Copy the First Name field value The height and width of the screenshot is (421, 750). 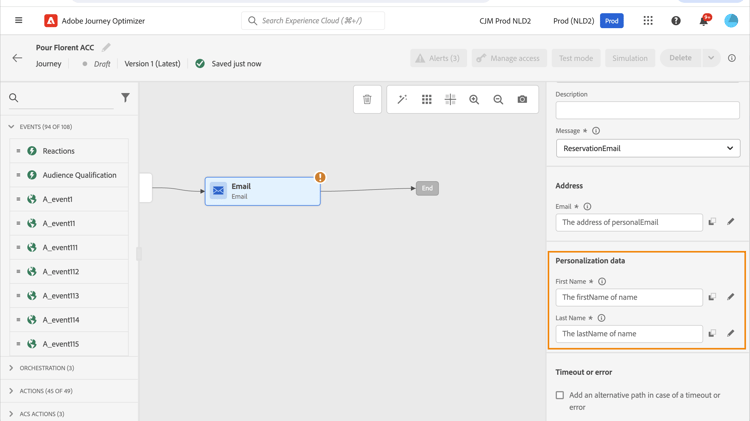[712, 297]
